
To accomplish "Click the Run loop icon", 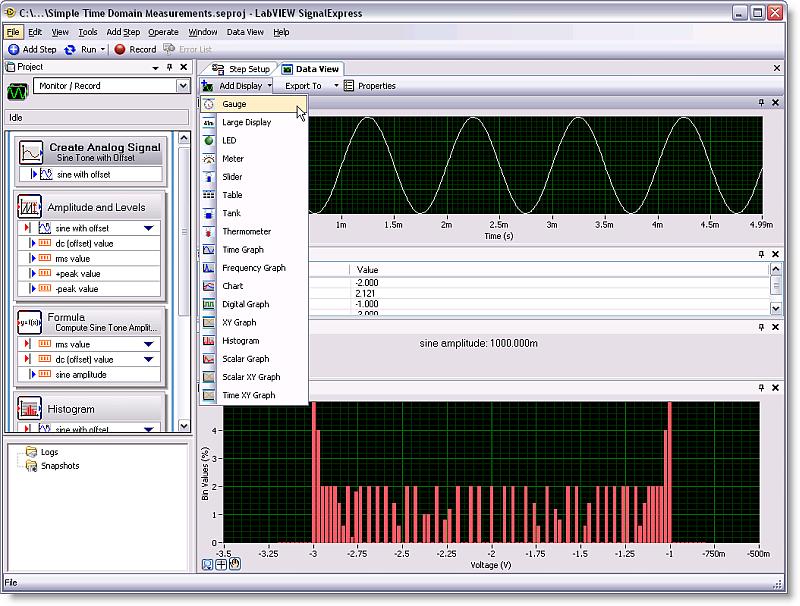I will [70, 49].
